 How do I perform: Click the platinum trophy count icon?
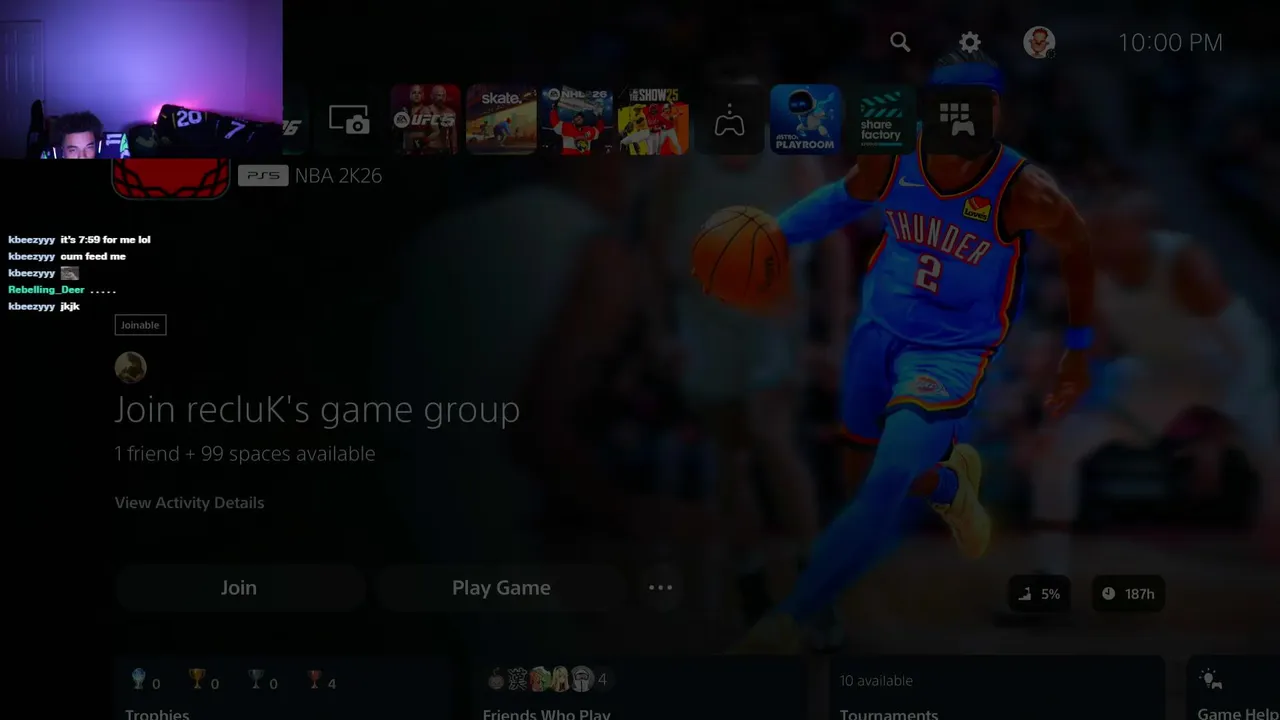point(139,680)
